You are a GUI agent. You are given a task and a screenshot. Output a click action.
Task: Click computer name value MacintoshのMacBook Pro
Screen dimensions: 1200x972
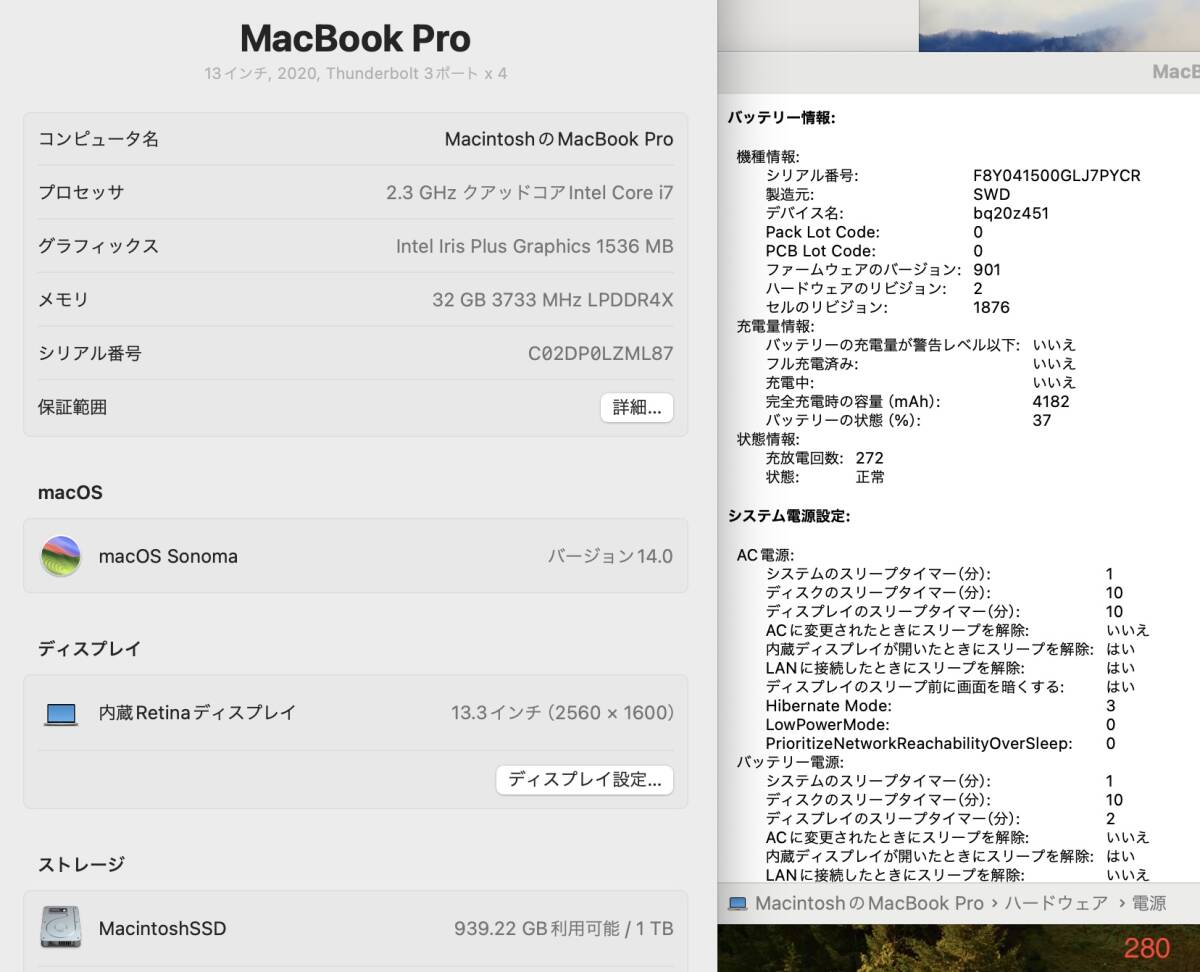[559, 139]
